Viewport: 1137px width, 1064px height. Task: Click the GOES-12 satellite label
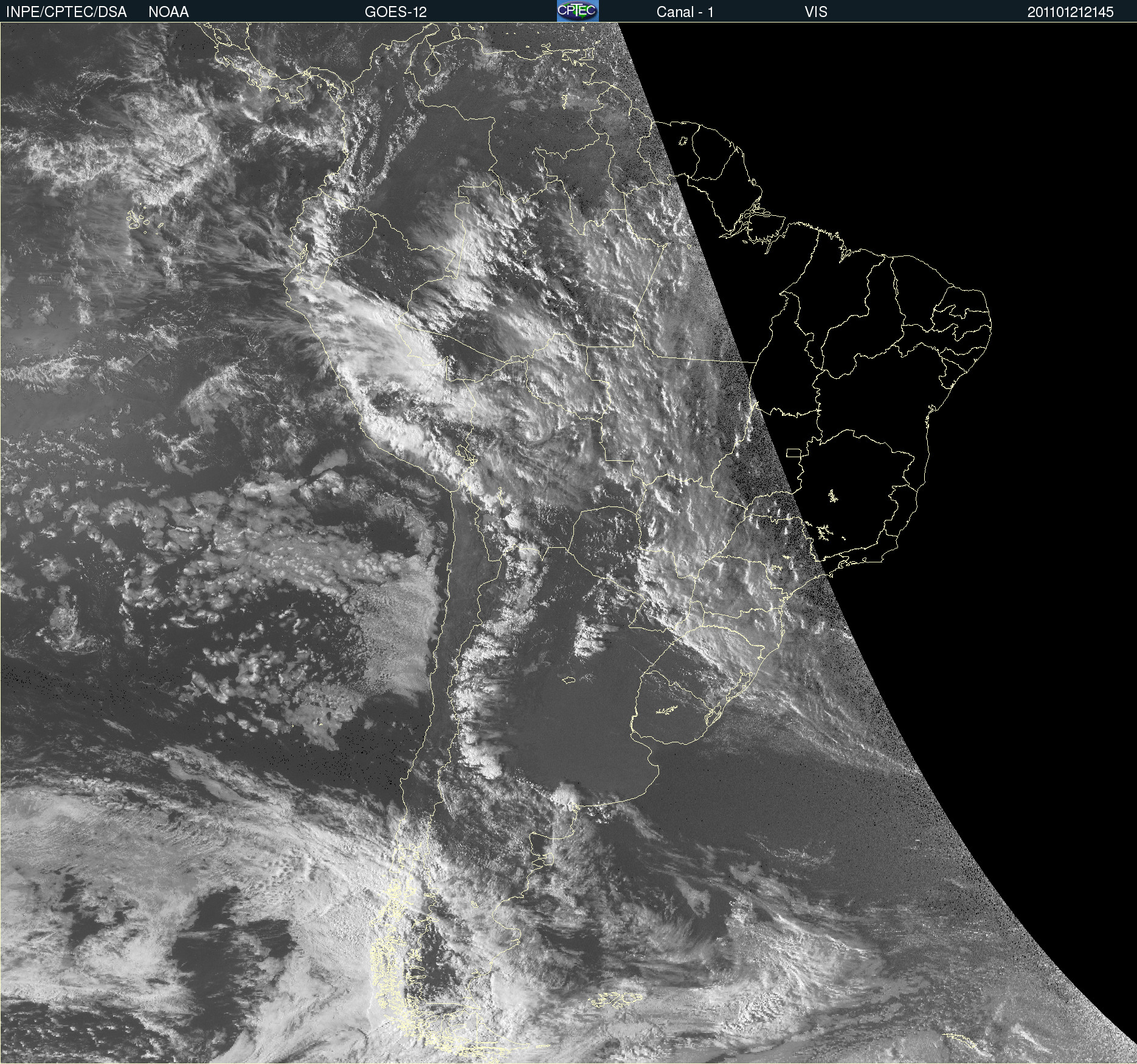(x=396, y=12)
